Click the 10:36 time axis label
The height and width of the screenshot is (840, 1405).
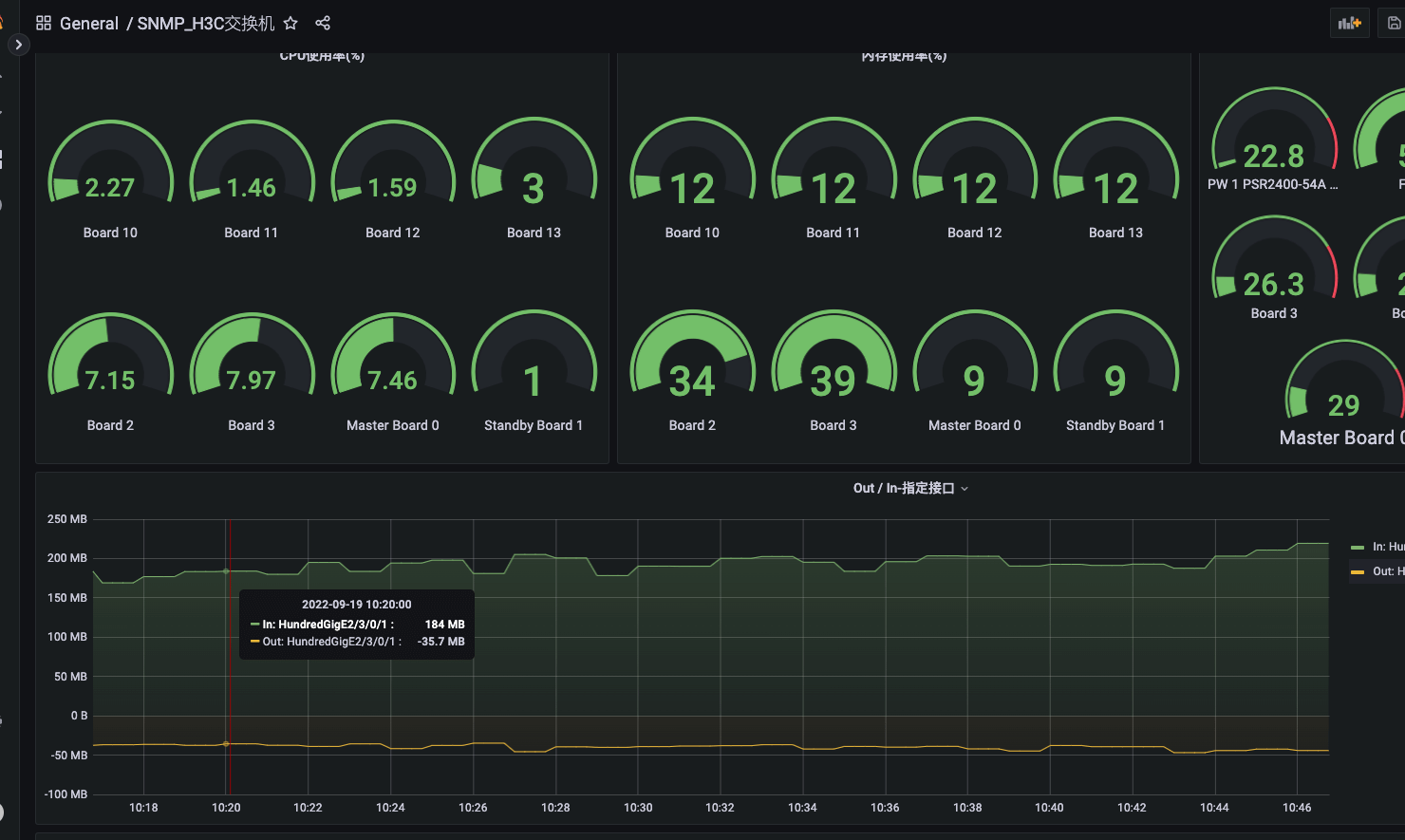pyautogui.click(x=885, y=808)
